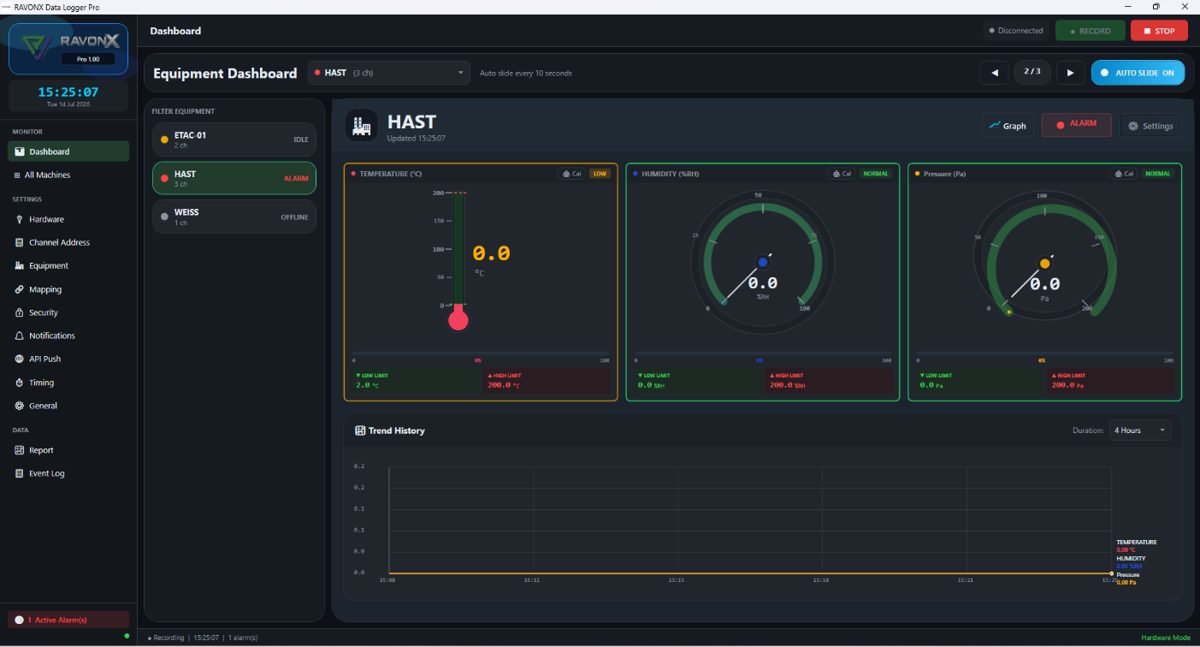Open Hardware settings via its sidebar icon

[19, 219]
